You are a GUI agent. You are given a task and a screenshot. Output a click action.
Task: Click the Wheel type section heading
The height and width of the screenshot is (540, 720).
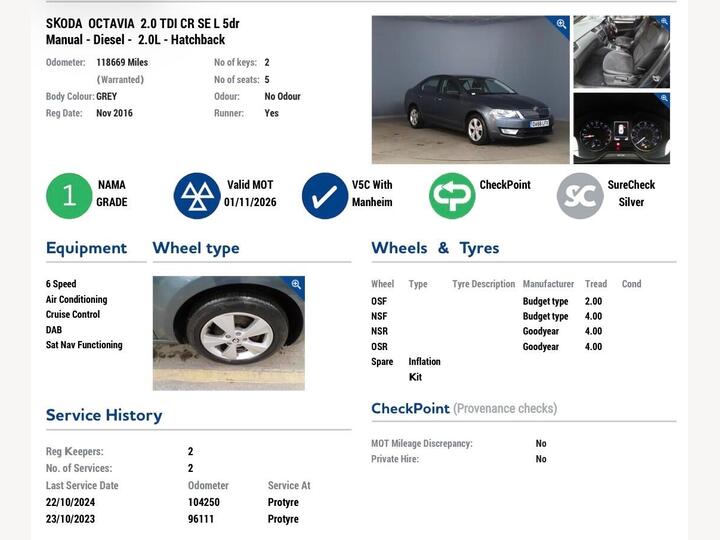(196, 248)
